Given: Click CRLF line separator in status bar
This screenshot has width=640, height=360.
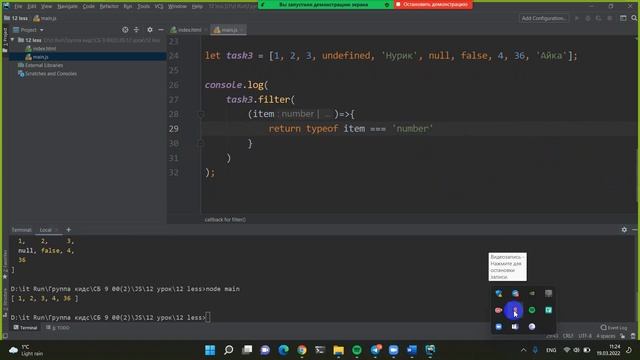Looking at the screenshot, I should [568, 336].
